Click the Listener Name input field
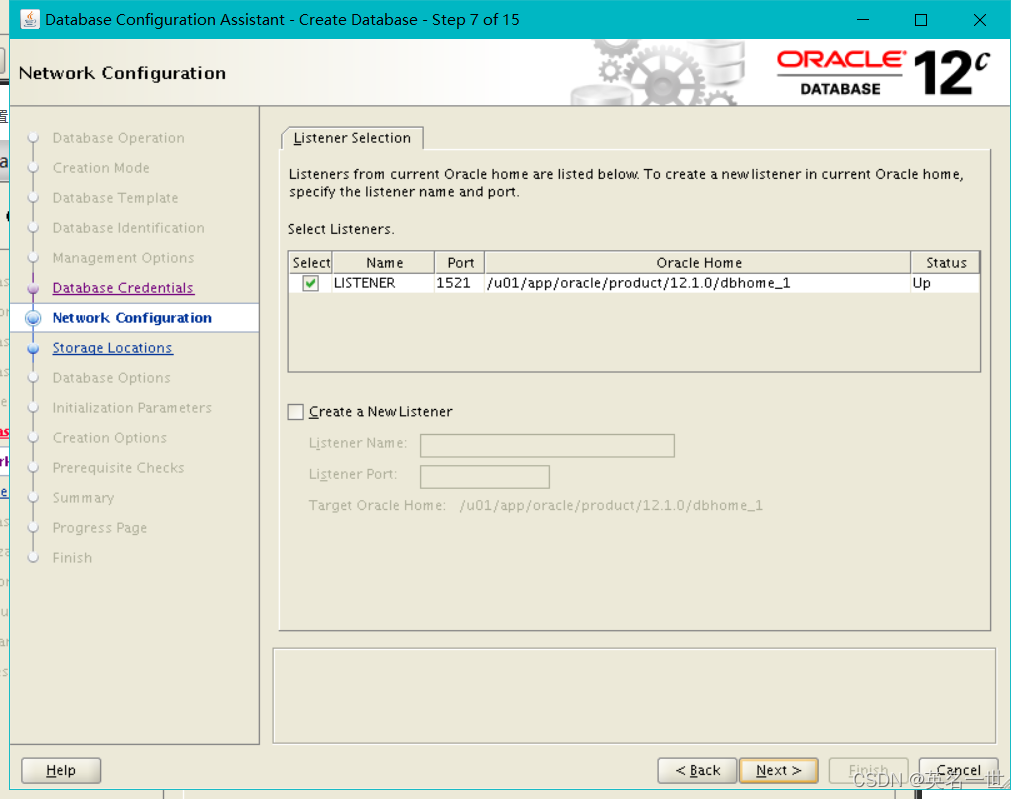The height and width of the screenshot is (799, 1020). 547,445
